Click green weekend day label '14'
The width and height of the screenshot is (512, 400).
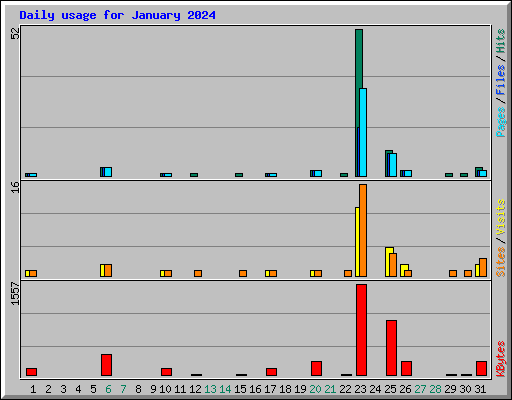click(x=225, y=389)
